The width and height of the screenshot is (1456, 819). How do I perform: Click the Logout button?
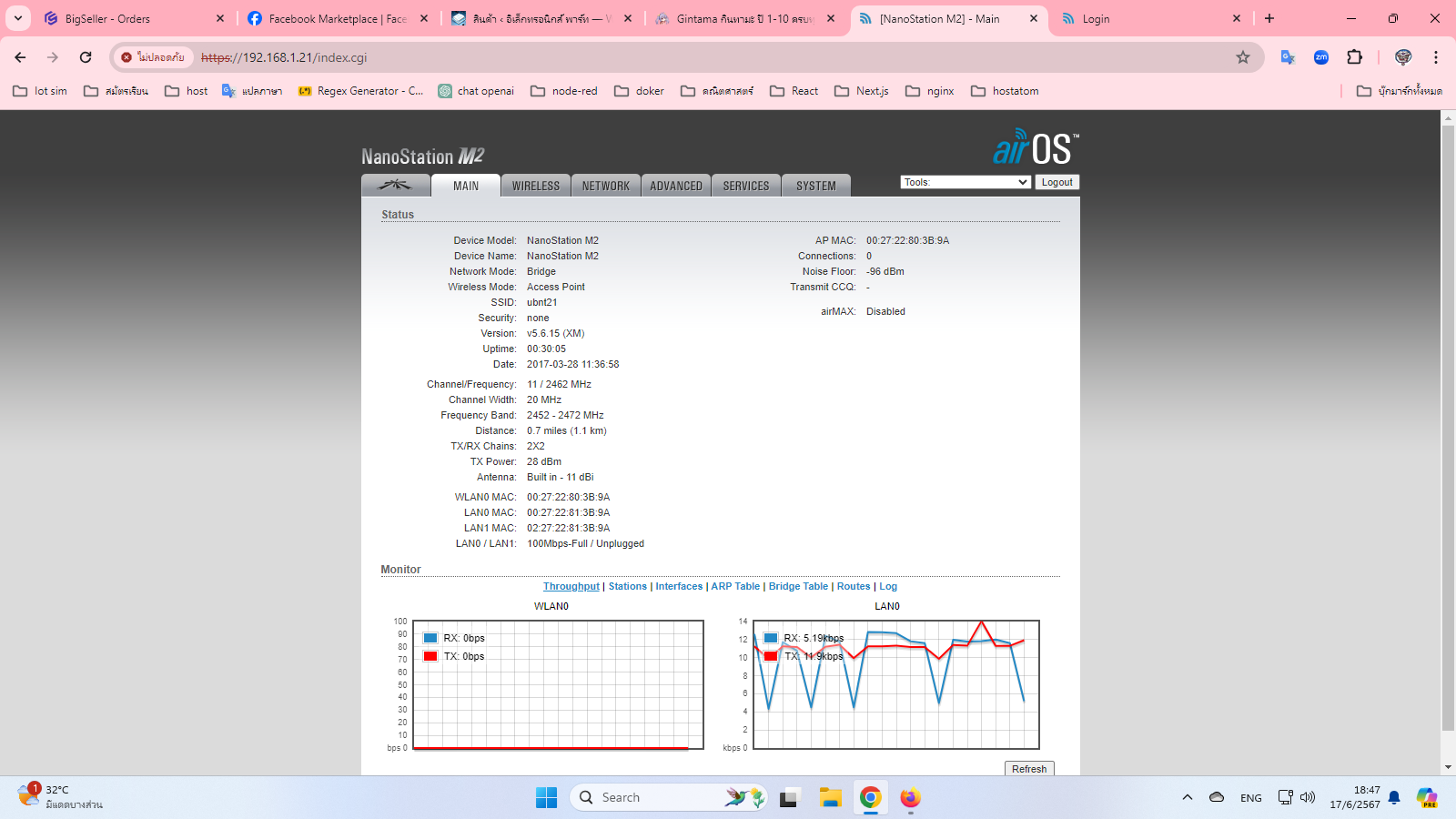(x=1057, y=182)
